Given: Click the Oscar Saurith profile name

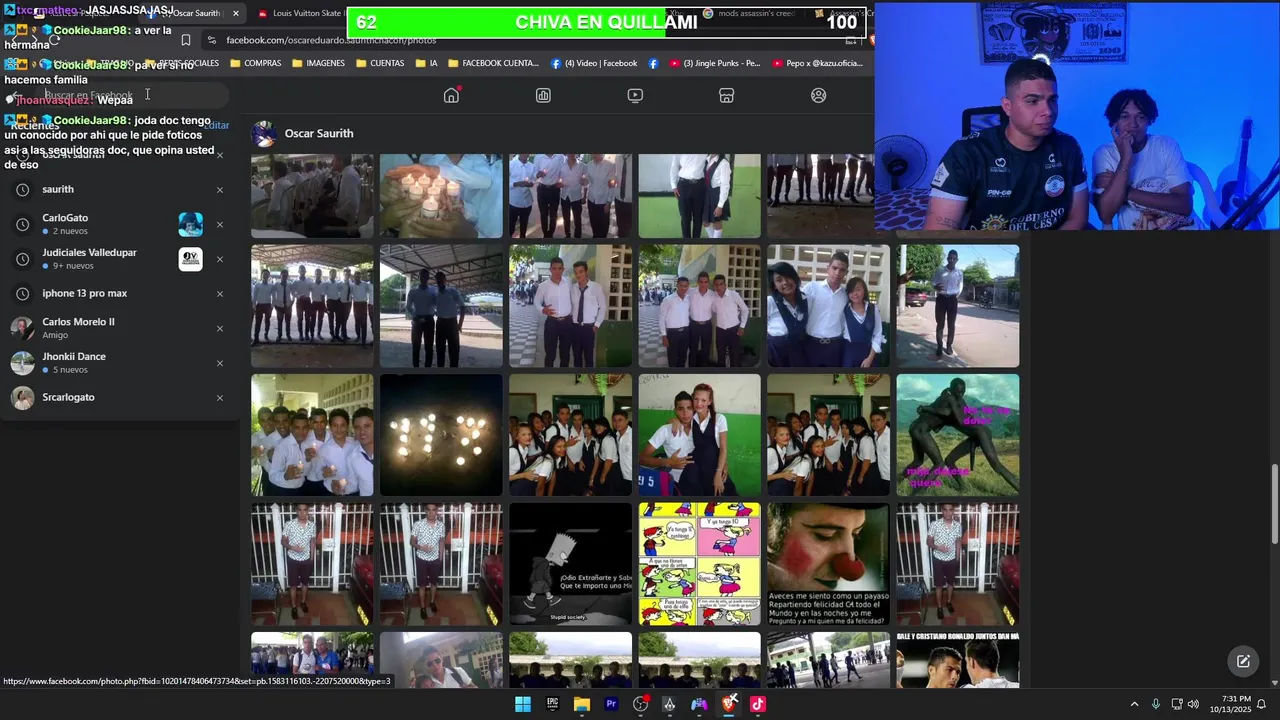Looking at the screenshot, I should click(x=318, y=133).
